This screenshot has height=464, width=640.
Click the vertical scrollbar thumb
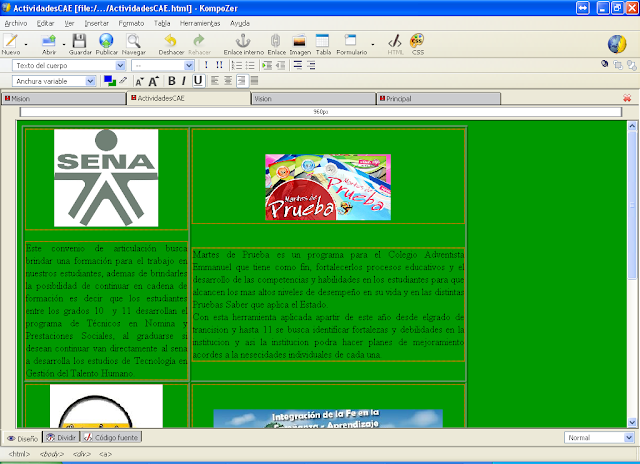(632, 205)
